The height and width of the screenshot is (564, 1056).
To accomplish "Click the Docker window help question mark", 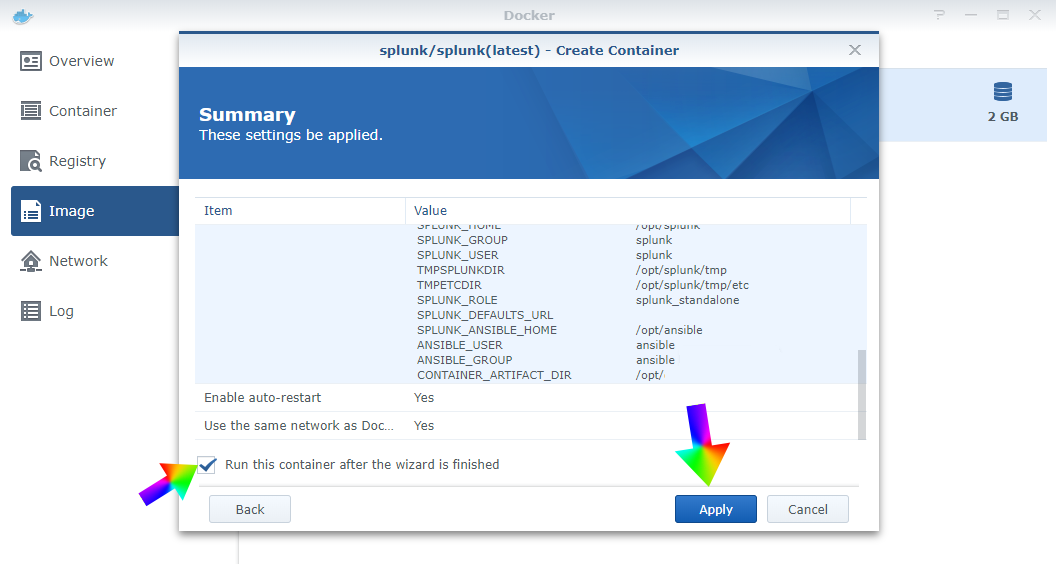I will pos(939,15).
